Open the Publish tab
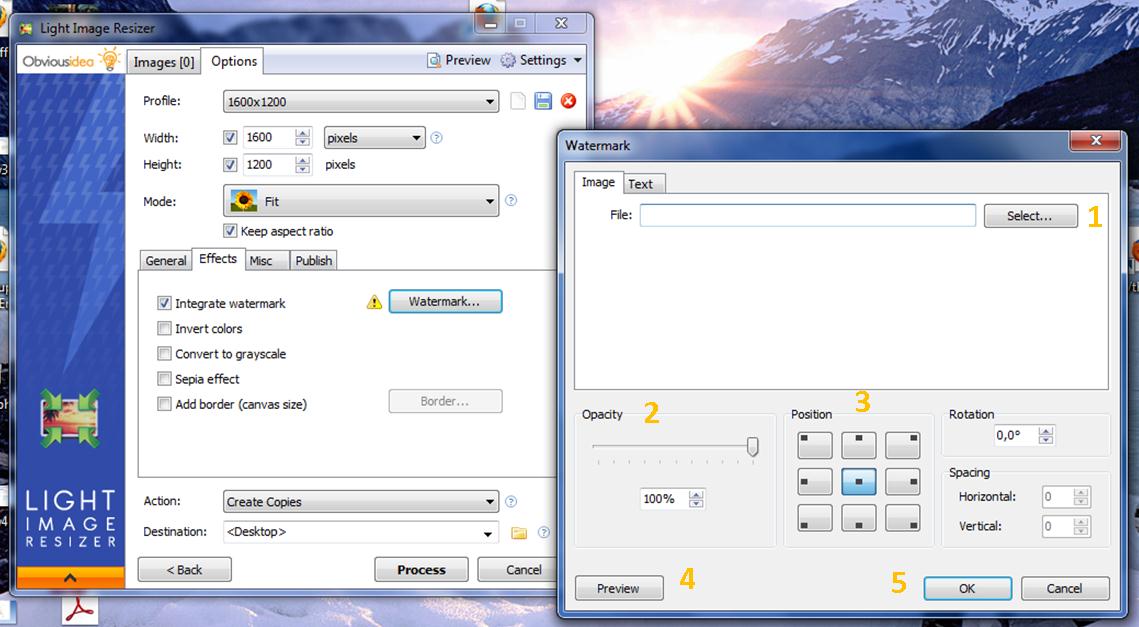 coord(313,261)
